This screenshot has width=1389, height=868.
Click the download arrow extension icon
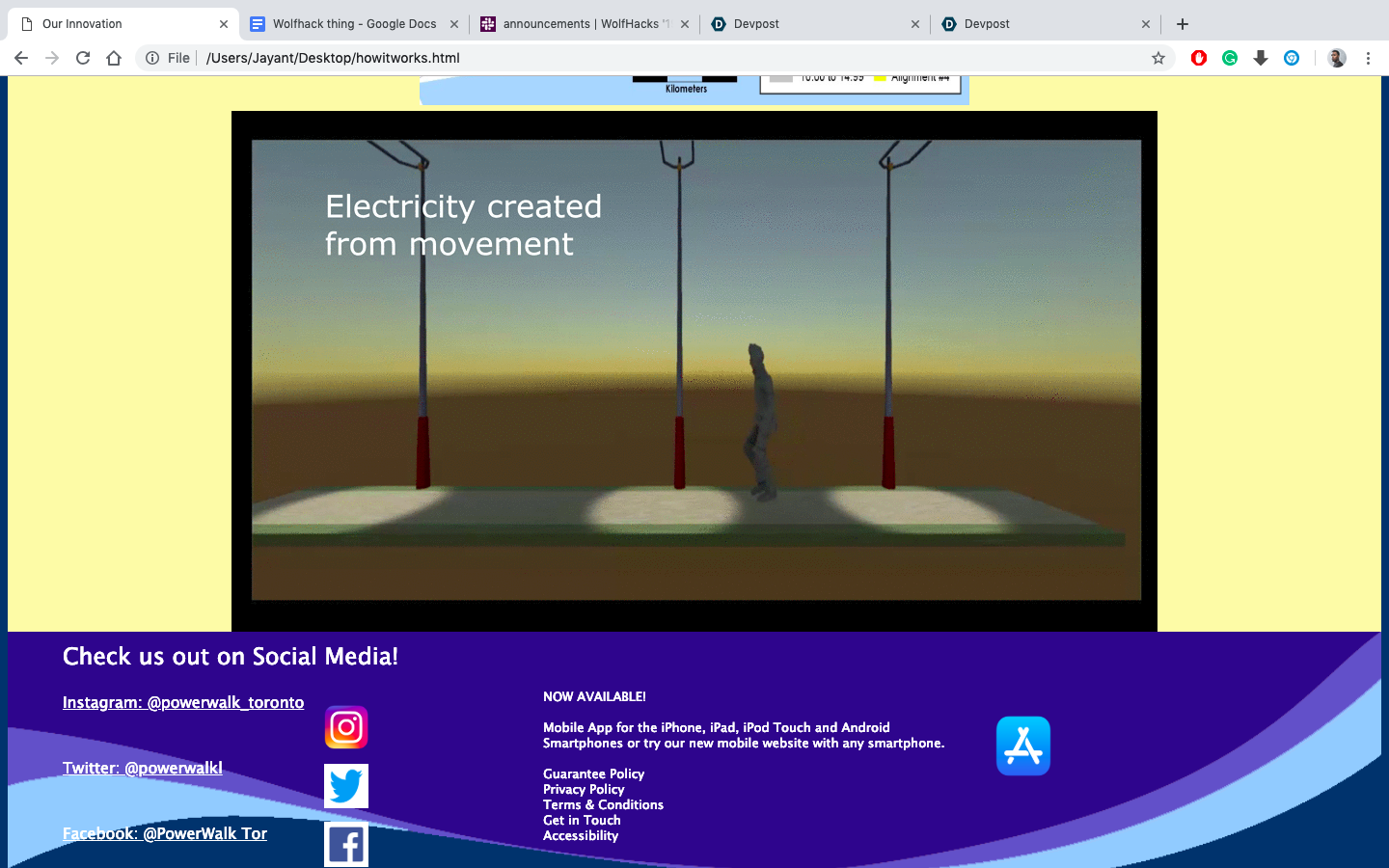click(x=1261, y=58)
